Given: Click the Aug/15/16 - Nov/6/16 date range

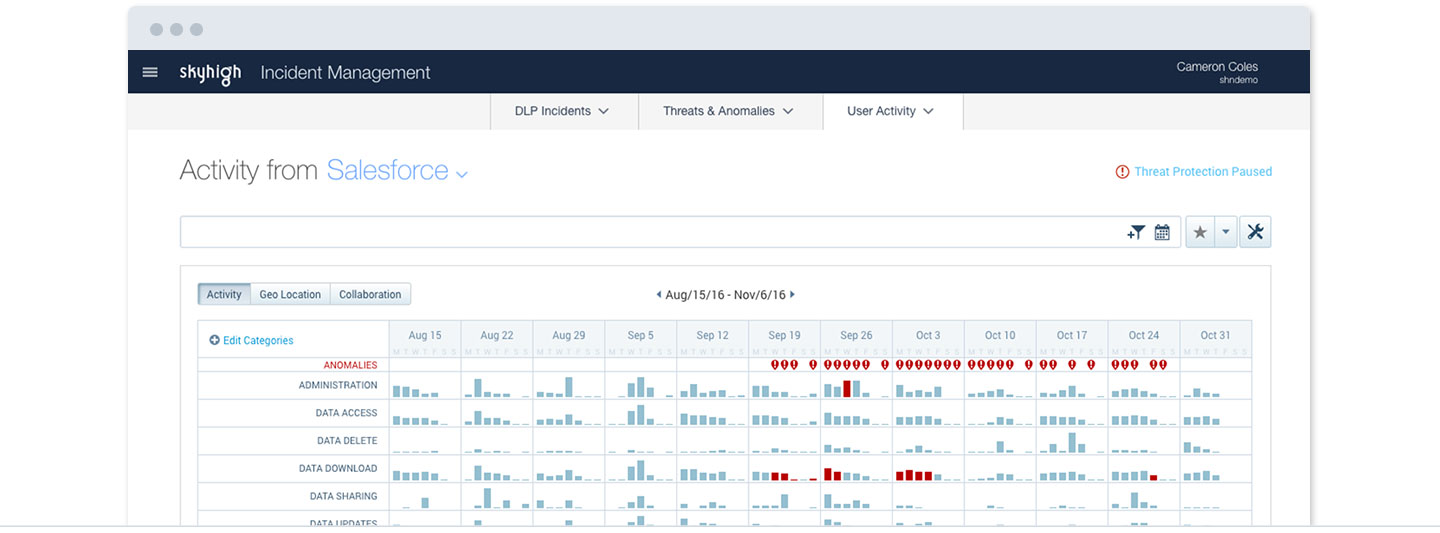Looking at the screenshot, I should point(725,295).
